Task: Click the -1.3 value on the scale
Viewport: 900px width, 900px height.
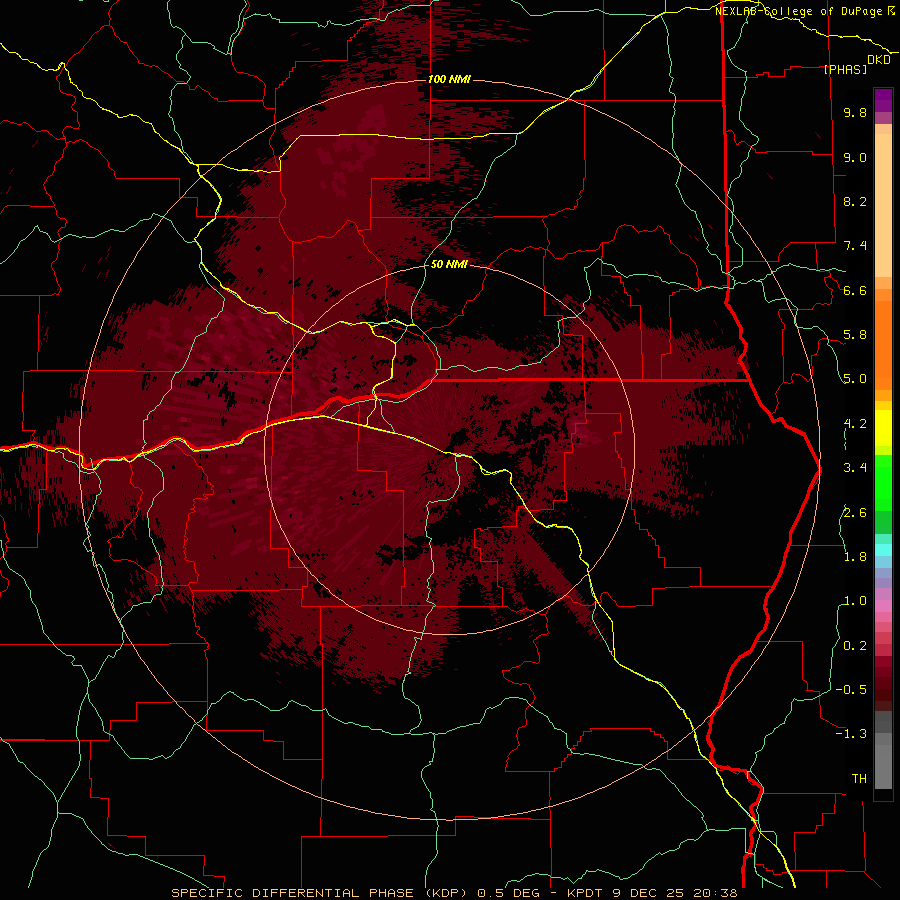Action: click(x=852, y=734)
